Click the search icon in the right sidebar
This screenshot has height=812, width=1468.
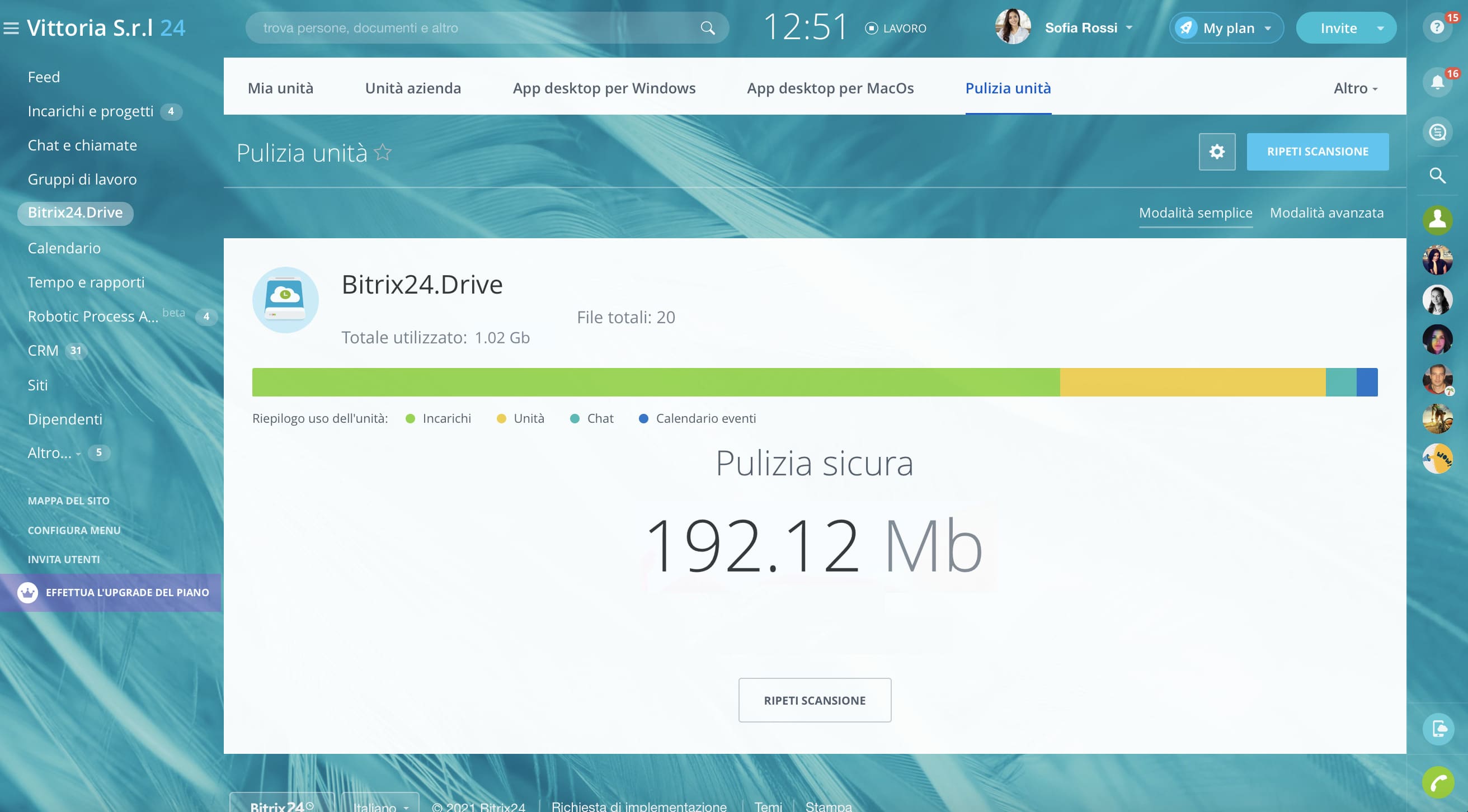point(1437,176)
